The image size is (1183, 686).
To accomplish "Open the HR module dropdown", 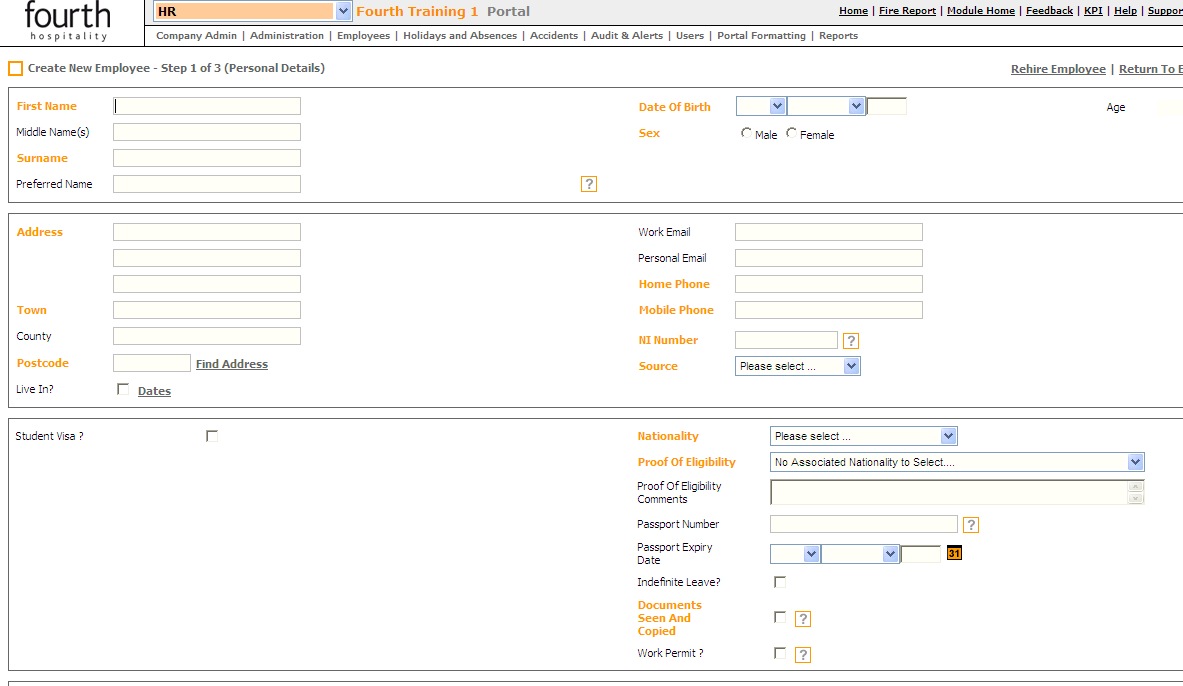I will tap(252, 11).
